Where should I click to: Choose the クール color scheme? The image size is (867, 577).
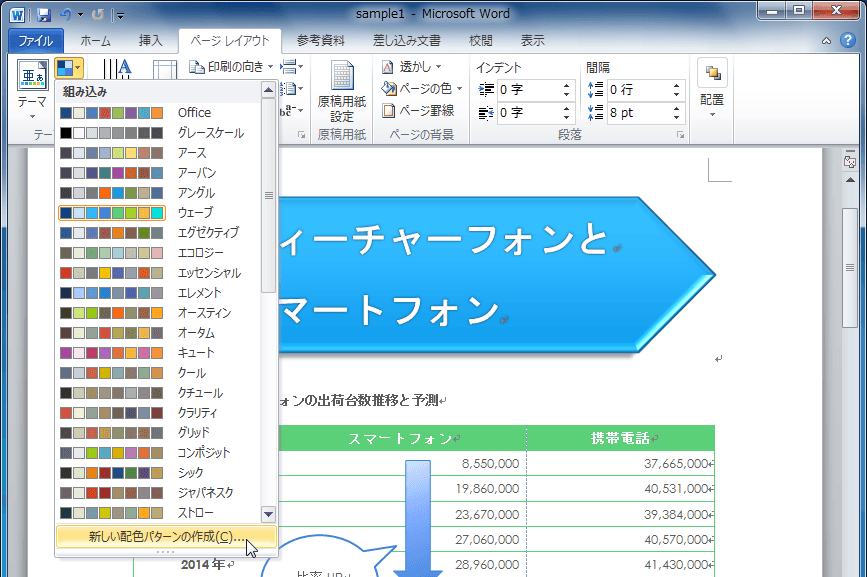(x=159, y=373)
